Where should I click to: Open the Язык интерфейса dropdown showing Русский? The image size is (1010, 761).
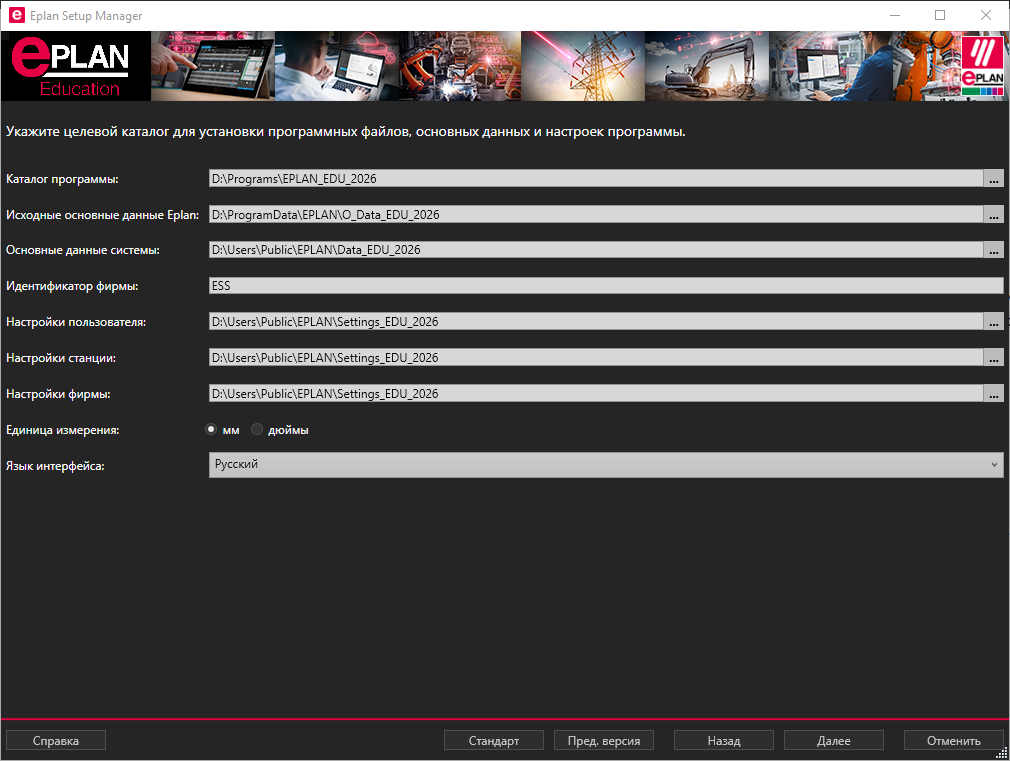click(606, 465)
